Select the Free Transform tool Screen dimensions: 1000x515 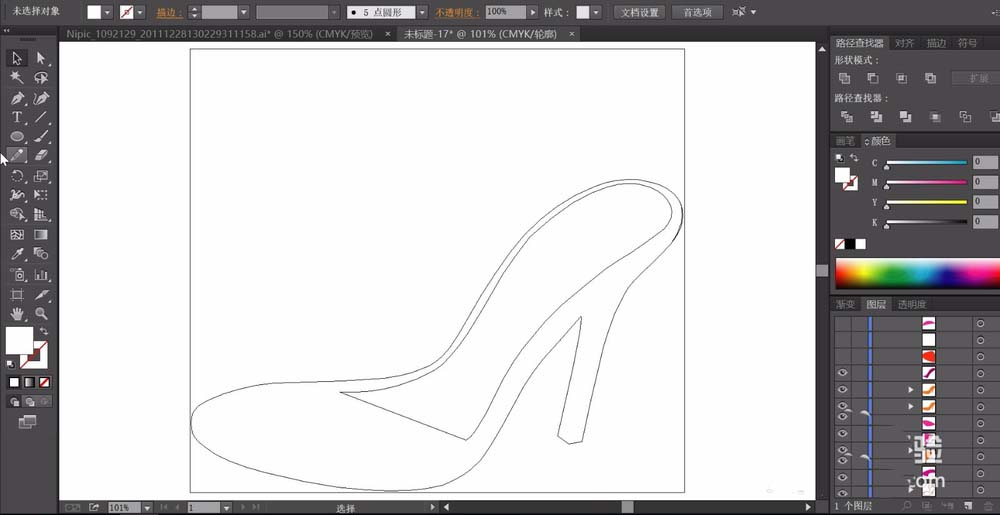tap(41, 195)
